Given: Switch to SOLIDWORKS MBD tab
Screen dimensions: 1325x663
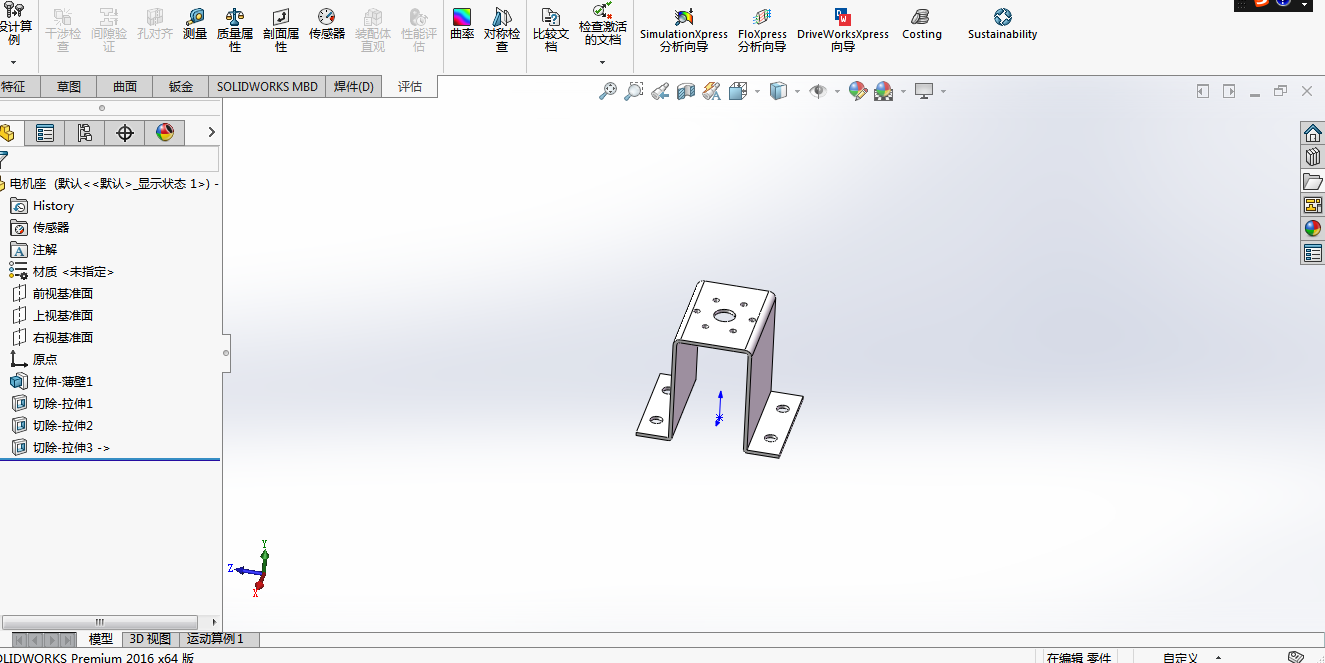Looking at the screenshot, I should [x=267, y=87].
